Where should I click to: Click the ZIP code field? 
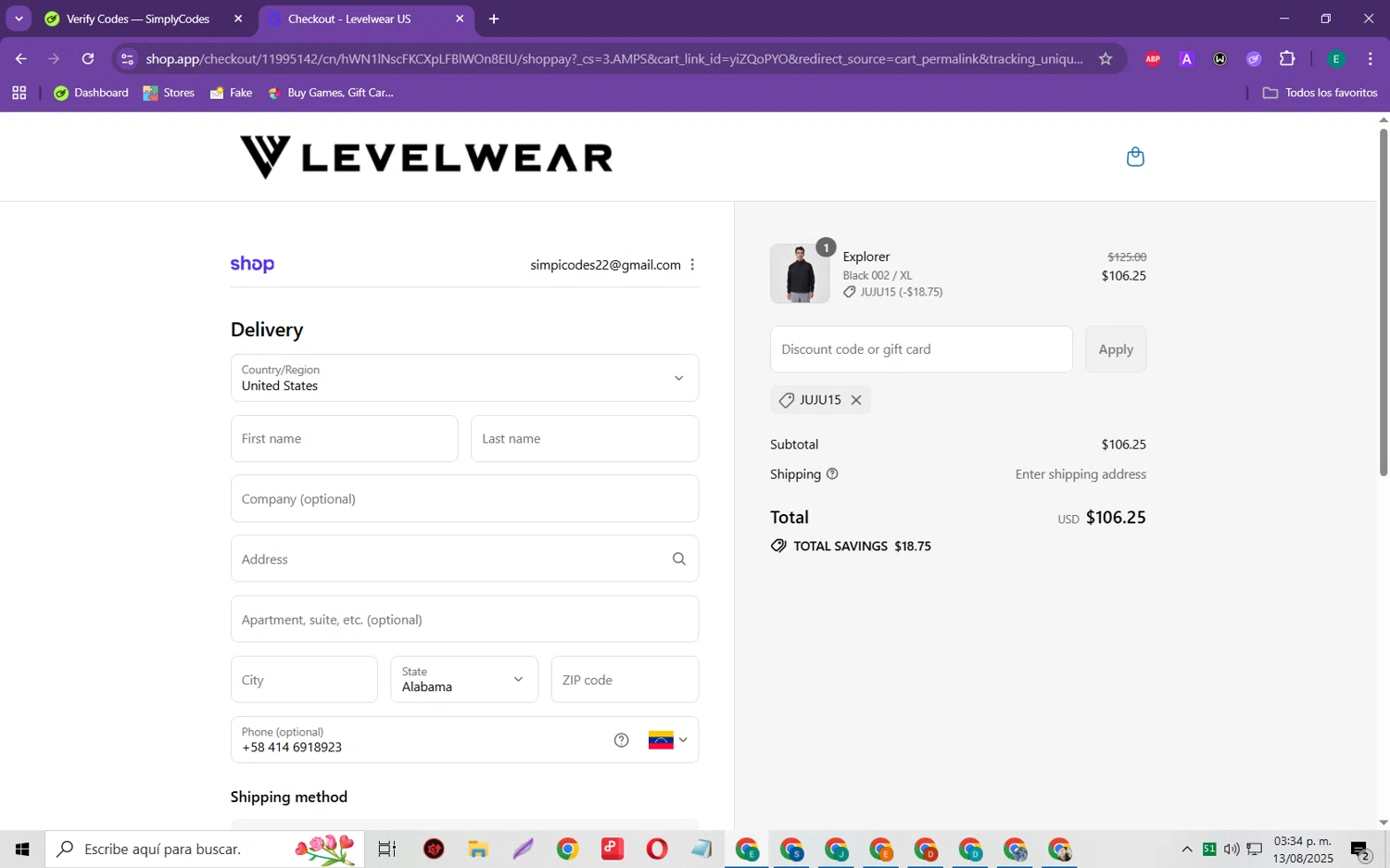point(625,680)
